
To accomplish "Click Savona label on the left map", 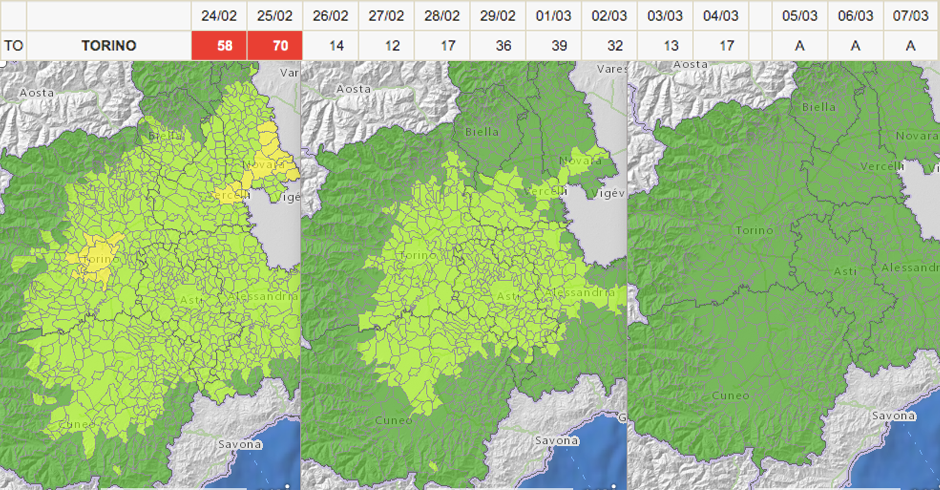I will pos(240,444).
